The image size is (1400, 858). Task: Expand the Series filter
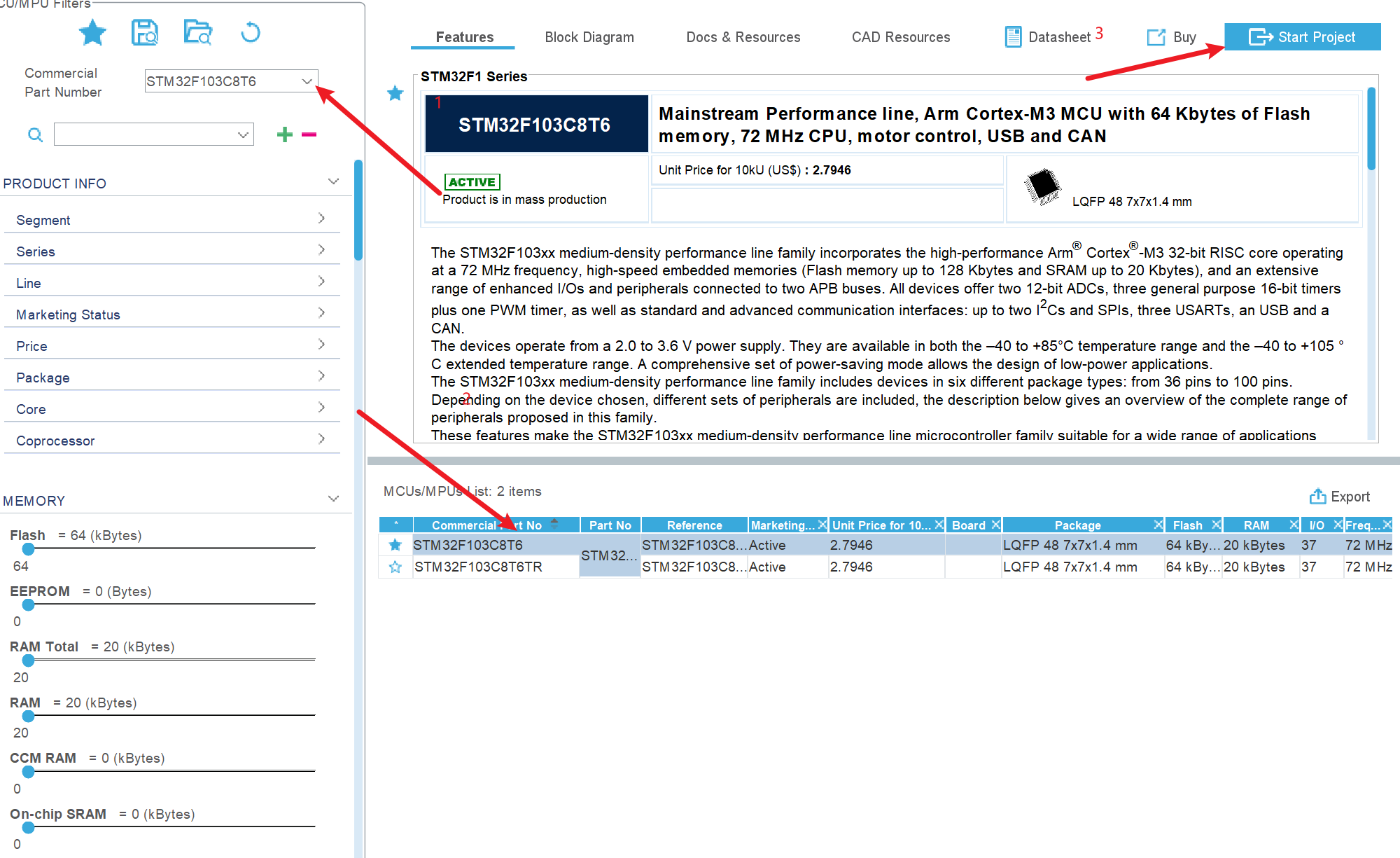point(321,250)
